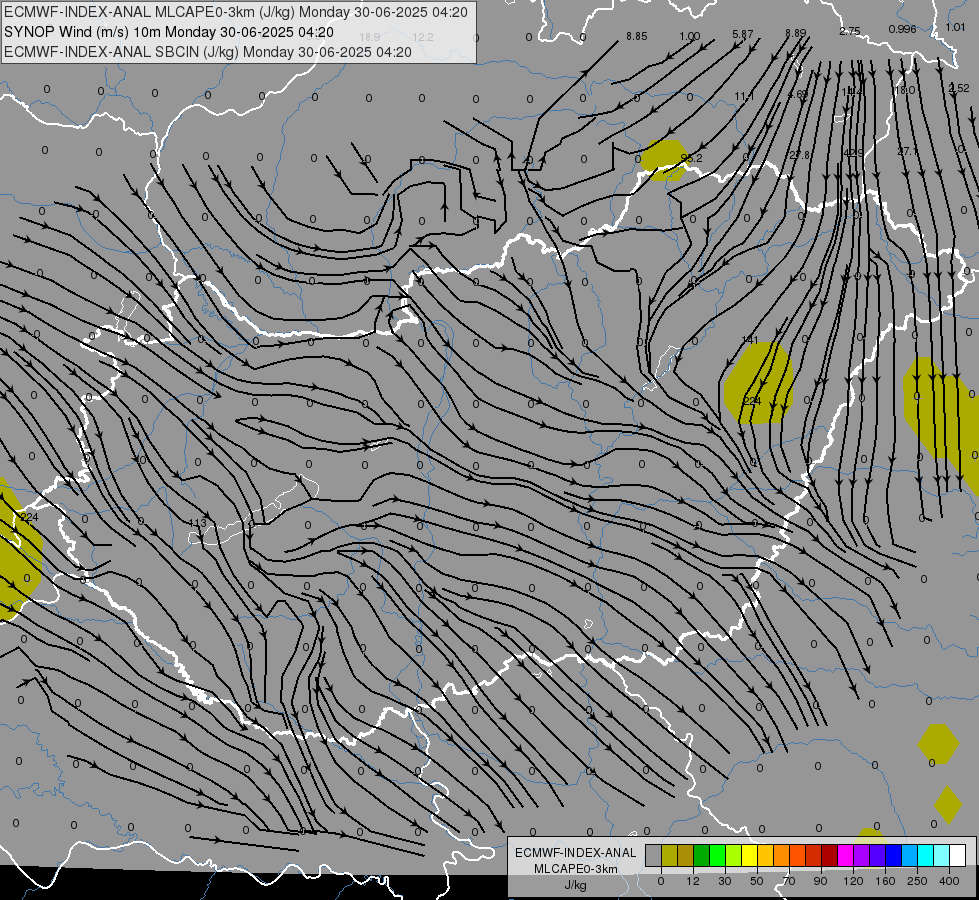Click the map value '5.87'
Screen dimensions: 979x900
point(743,34)
